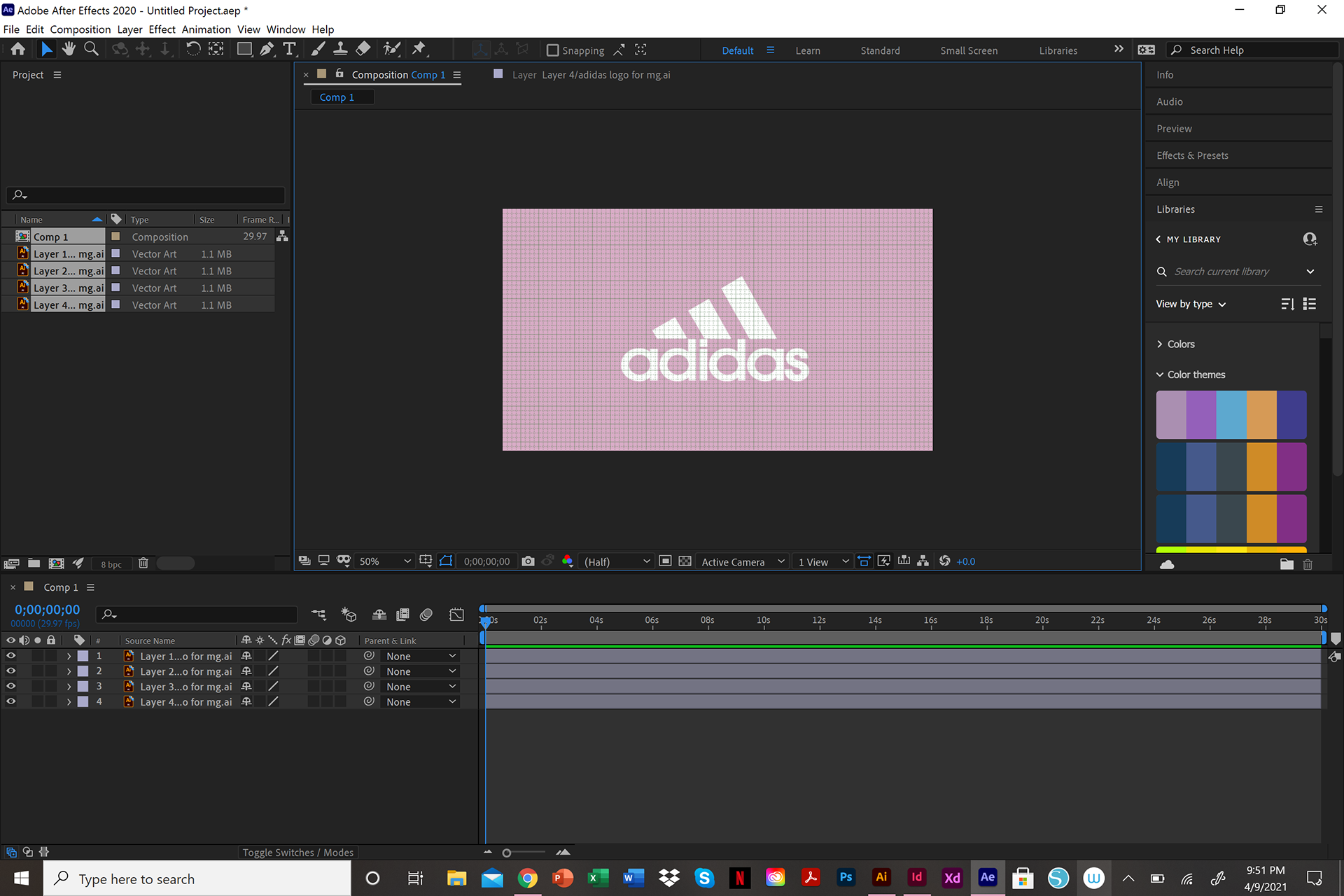The image size is (1344, 896).
Task: Click Toggle Switches / Modes button
Action: point(297,853)
